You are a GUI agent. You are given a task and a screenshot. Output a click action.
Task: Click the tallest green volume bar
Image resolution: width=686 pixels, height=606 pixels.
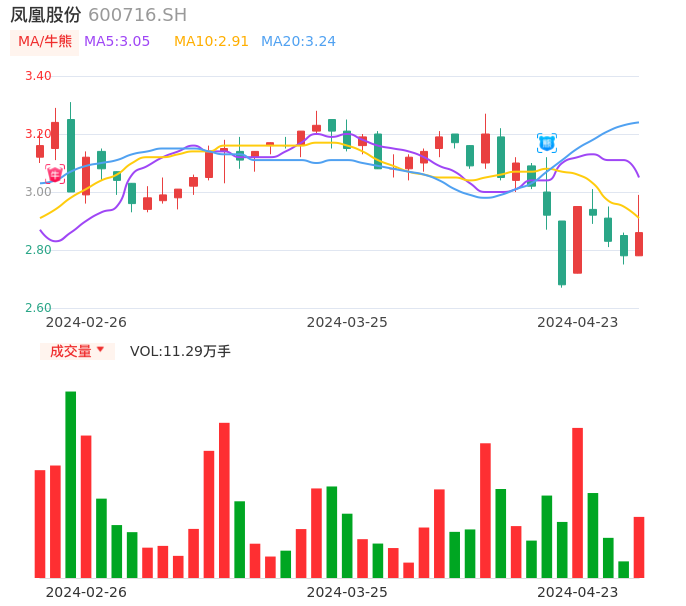click(71, 484)
